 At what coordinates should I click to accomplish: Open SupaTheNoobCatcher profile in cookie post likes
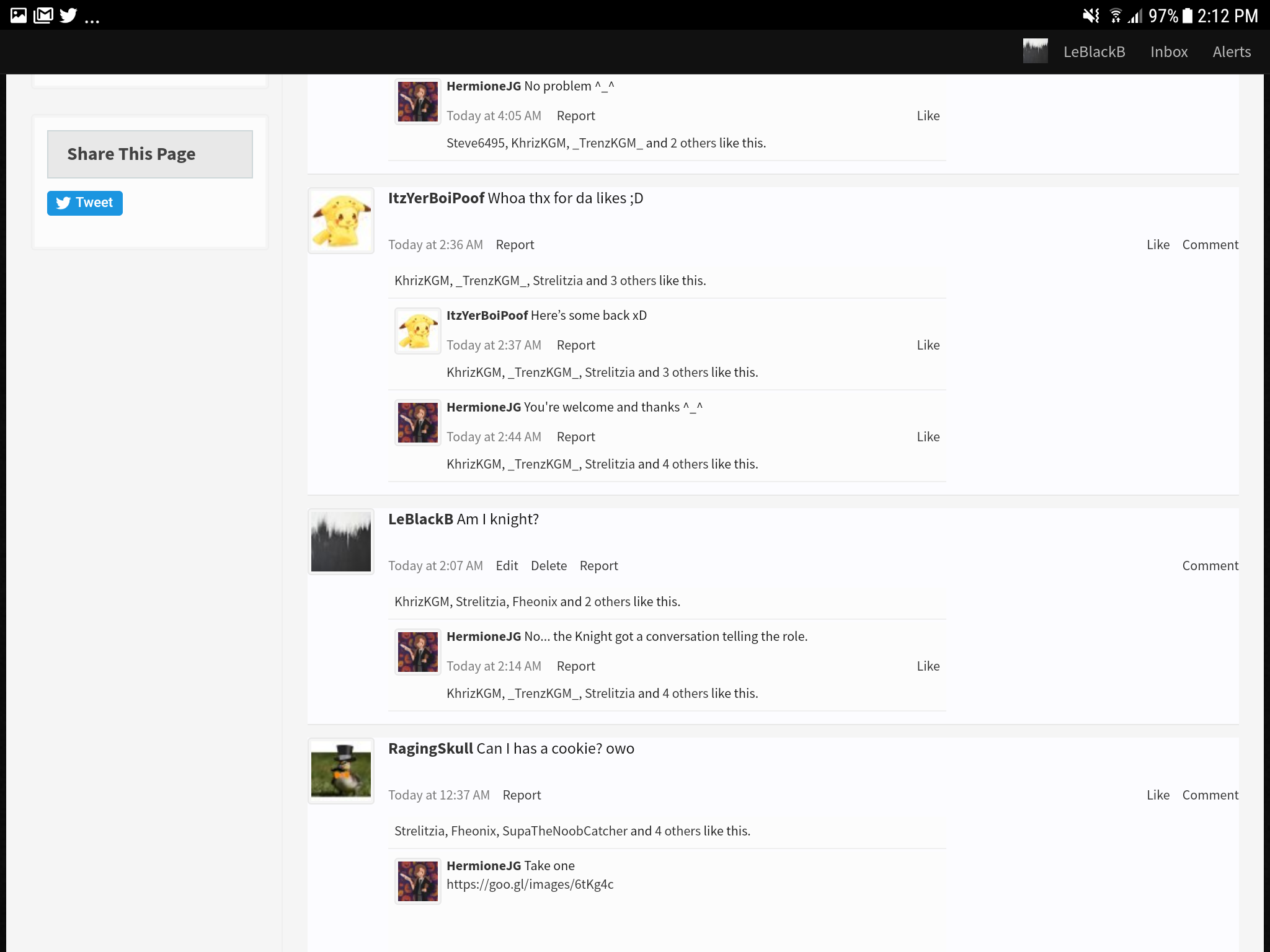click(x=565, y=831)
